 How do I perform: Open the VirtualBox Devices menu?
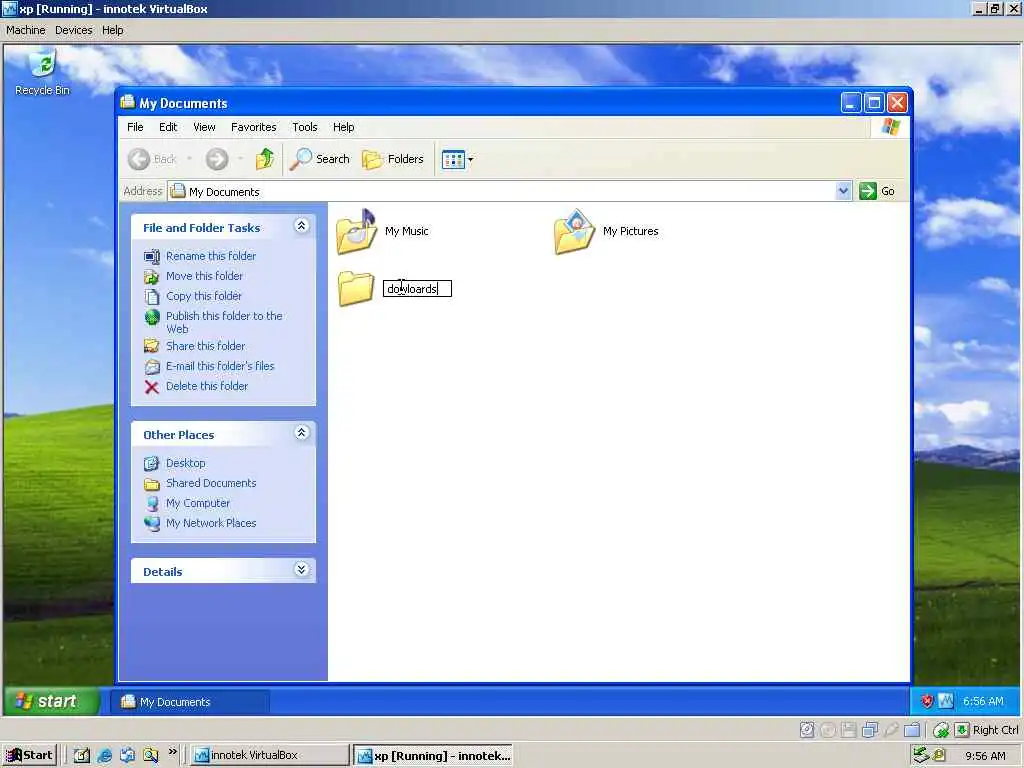73,30
